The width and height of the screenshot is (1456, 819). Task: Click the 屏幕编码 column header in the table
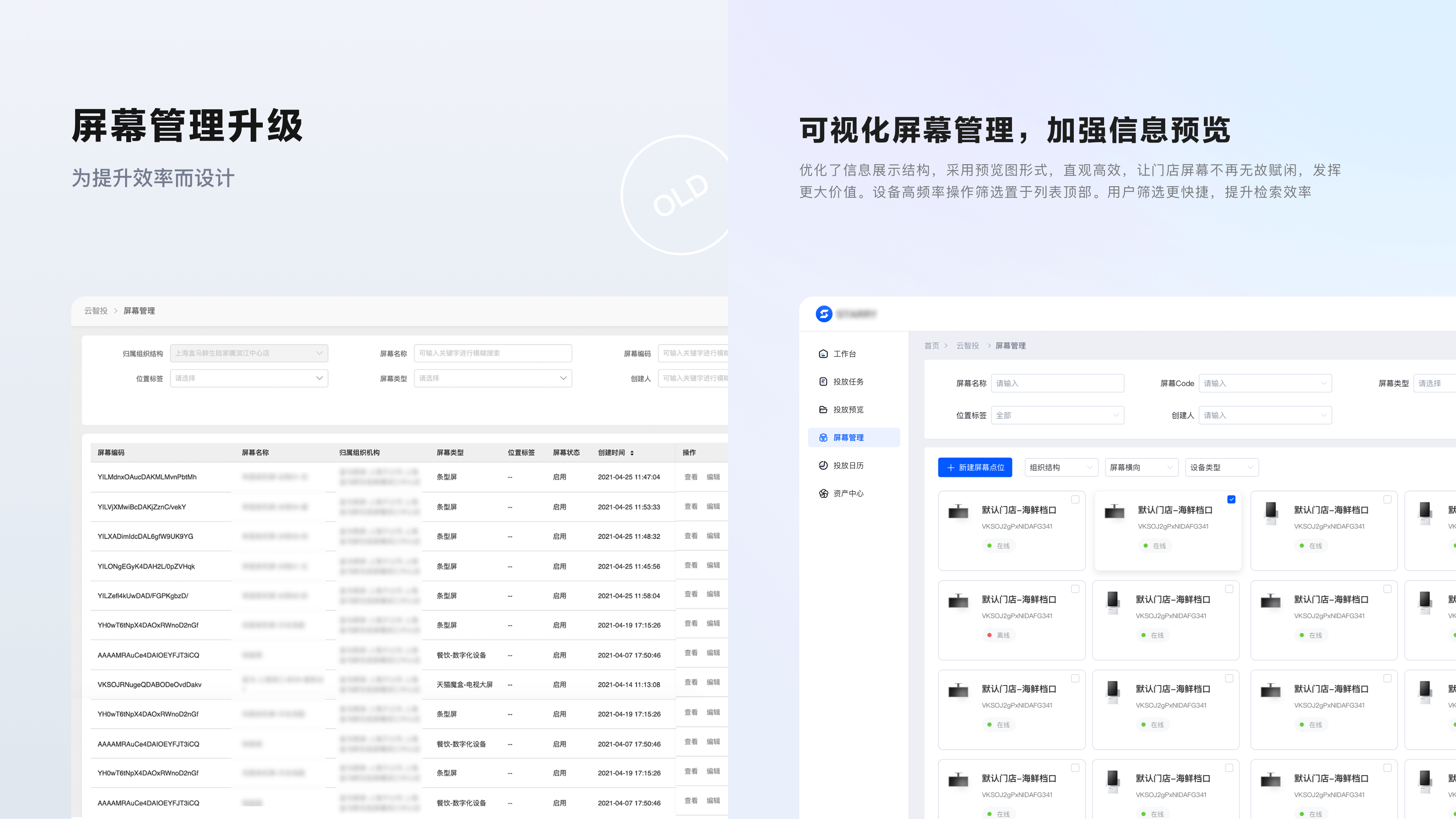coord(111,453)
